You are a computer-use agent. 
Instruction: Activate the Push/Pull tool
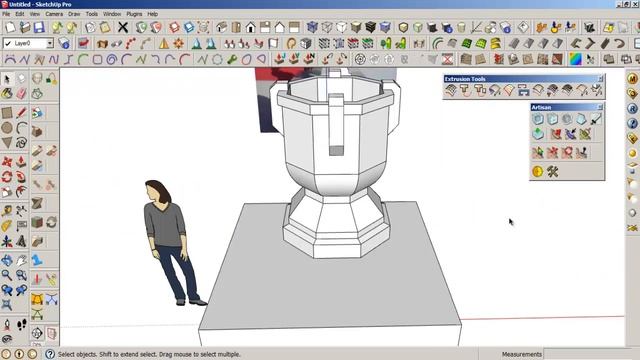[x=21, y=162]
